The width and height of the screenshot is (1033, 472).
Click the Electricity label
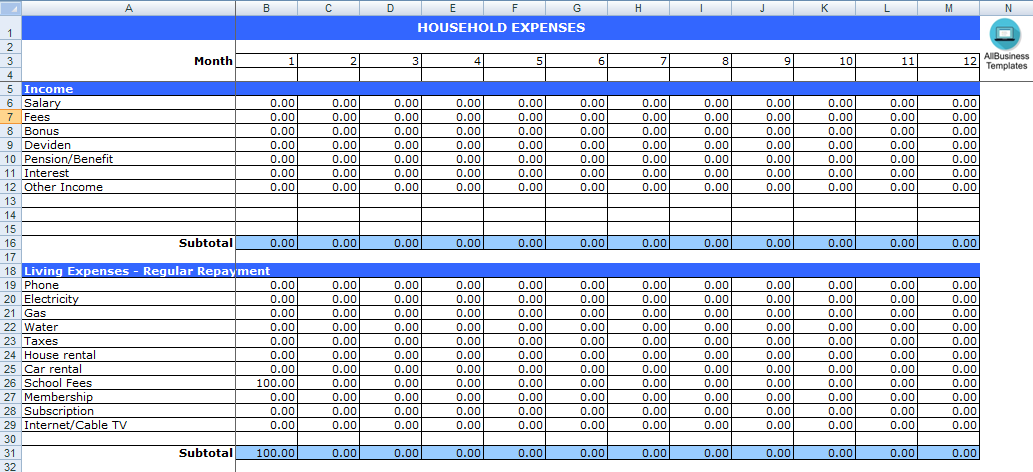(x=51, y=299)
